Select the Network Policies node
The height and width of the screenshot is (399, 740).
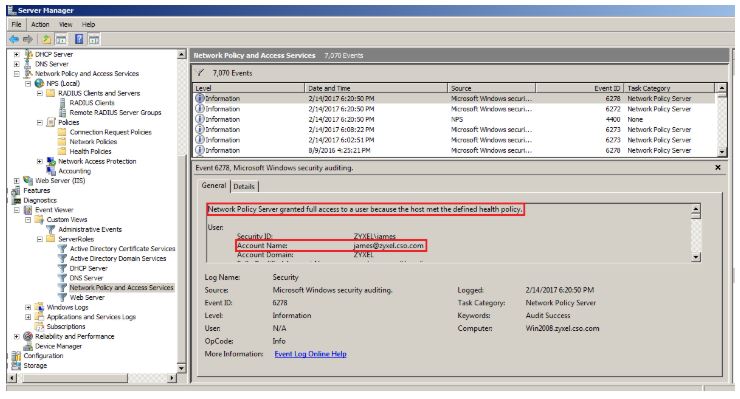pos(93,142)
